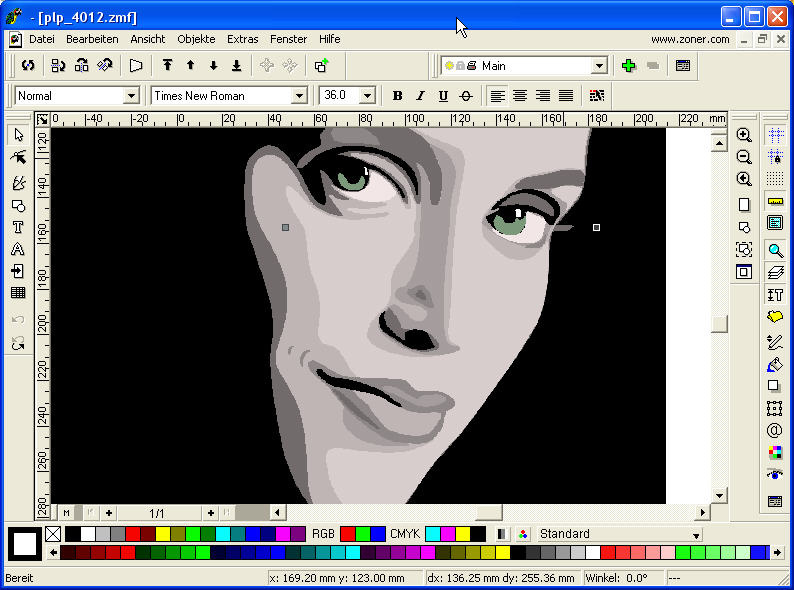
Task: Pick yellow swatch in top palette row
Action: point(163,534)
